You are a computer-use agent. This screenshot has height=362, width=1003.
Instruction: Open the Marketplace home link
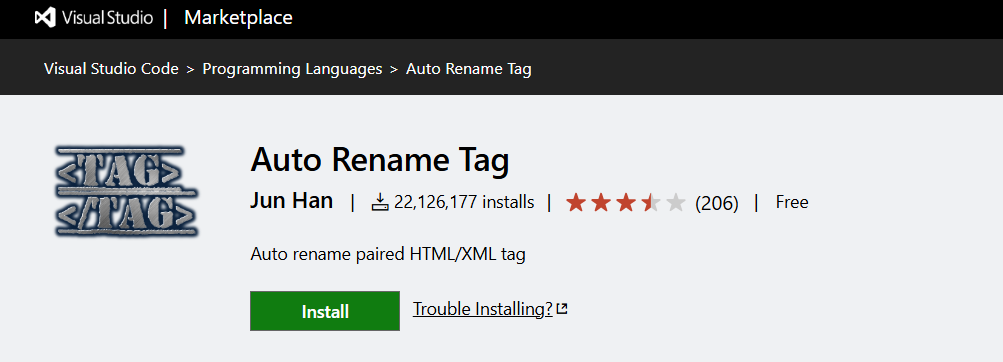[x=238, y=18]
